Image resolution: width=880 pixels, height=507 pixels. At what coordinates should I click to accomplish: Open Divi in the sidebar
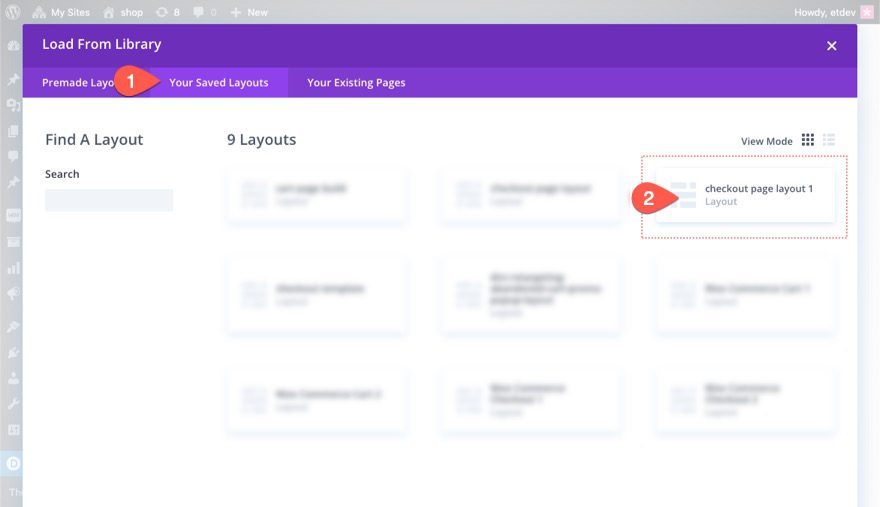click(13, 464)
